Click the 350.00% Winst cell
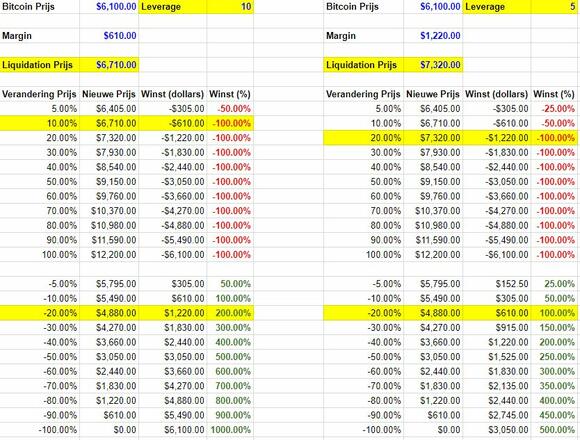This screenshot has width=580, height=440. [555, 386]
